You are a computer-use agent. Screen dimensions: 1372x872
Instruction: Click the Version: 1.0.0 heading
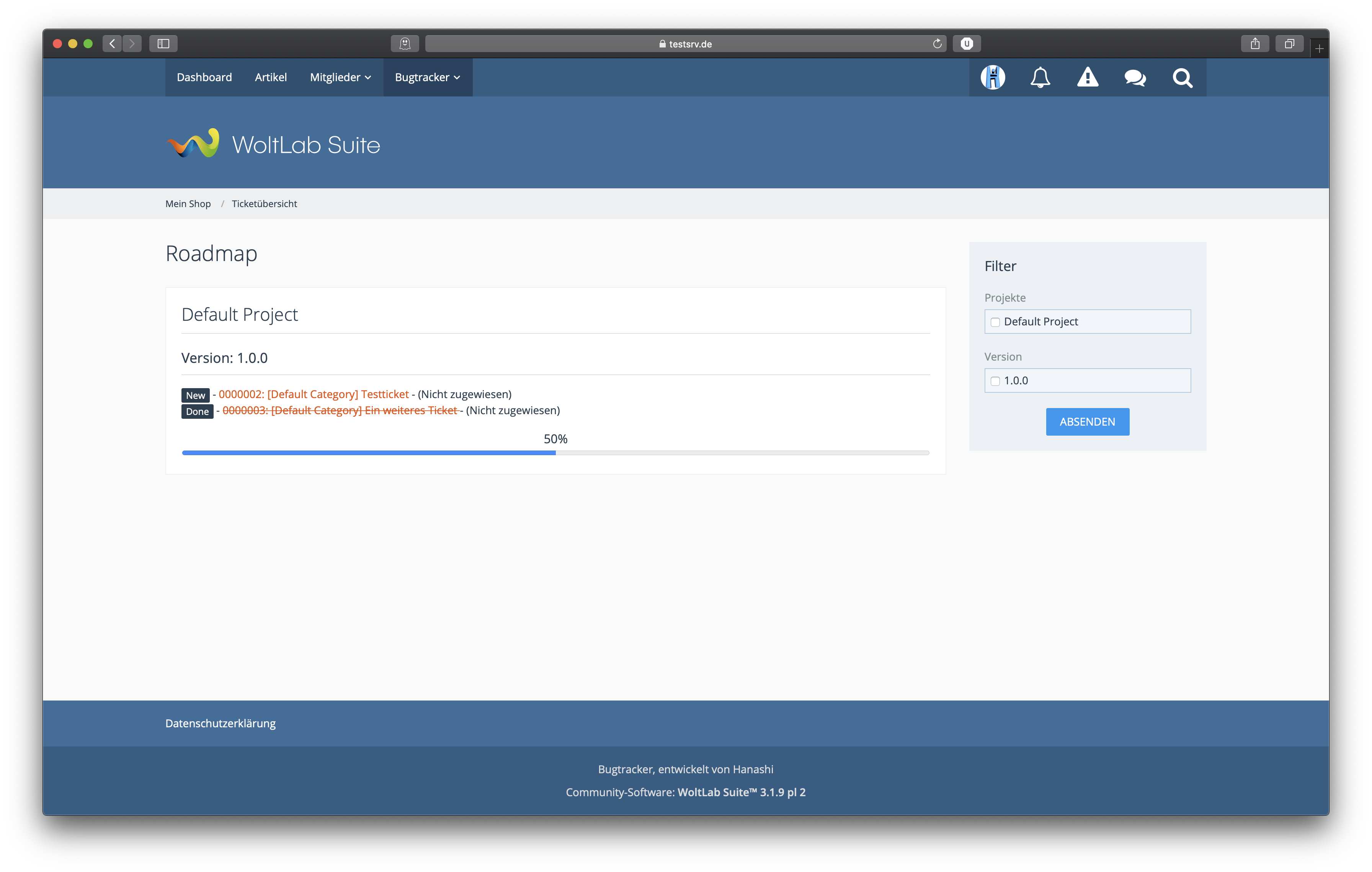[224, 358]
